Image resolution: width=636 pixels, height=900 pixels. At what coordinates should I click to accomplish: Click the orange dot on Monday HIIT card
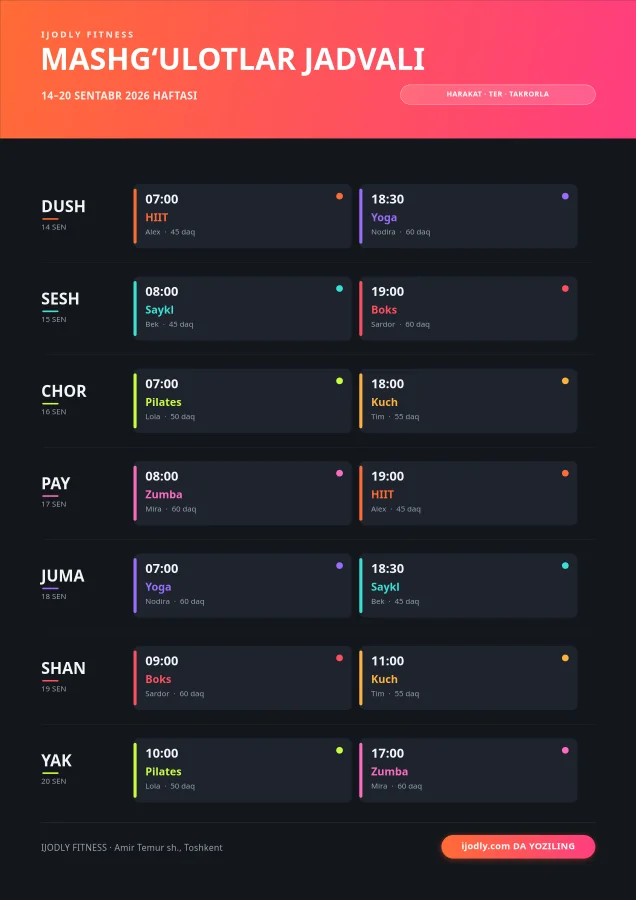tap(339, 196)
